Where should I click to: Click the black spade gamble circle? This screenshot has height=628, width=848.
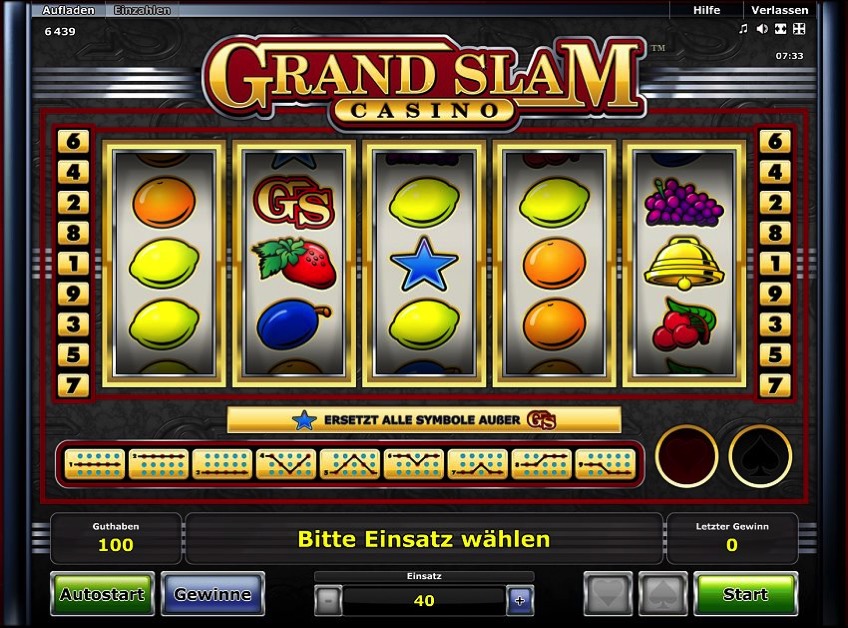click(760, 456)
